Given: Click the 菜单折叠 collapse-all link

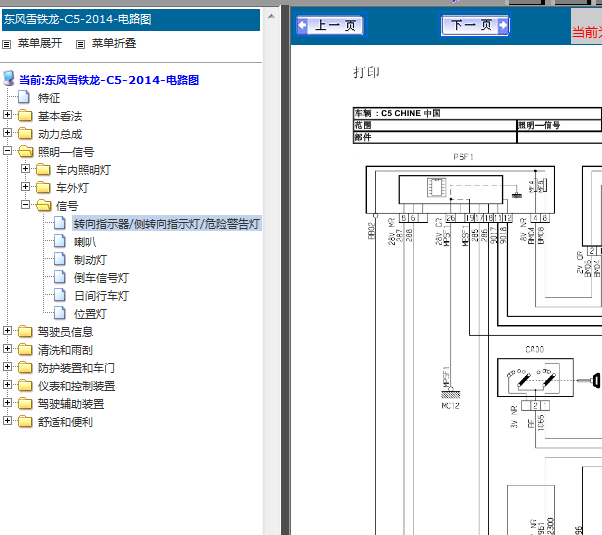Looking at the screenshot, I should tap(114, 43).
